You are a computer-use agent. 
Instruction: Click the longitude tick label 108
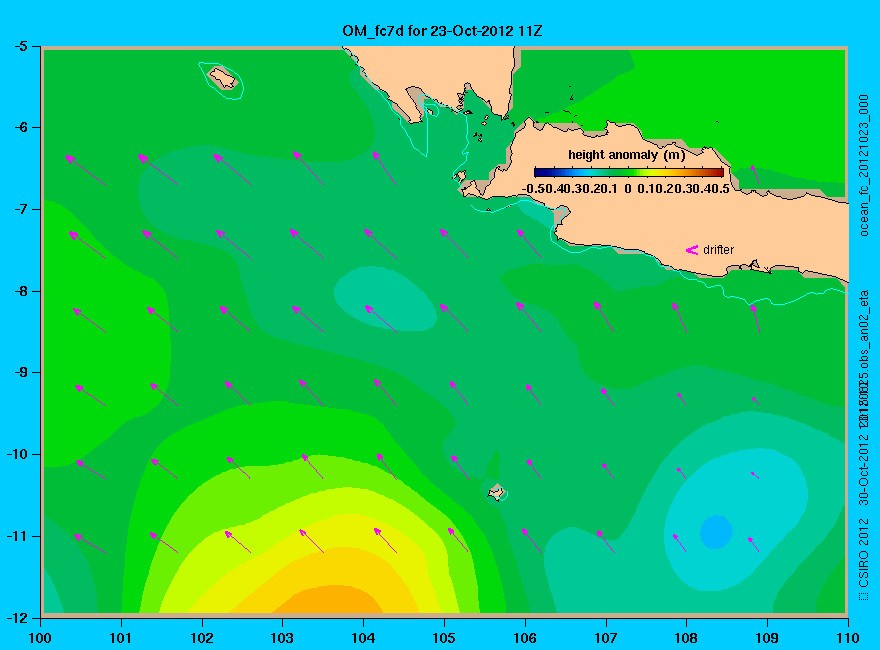pos(686,638)
